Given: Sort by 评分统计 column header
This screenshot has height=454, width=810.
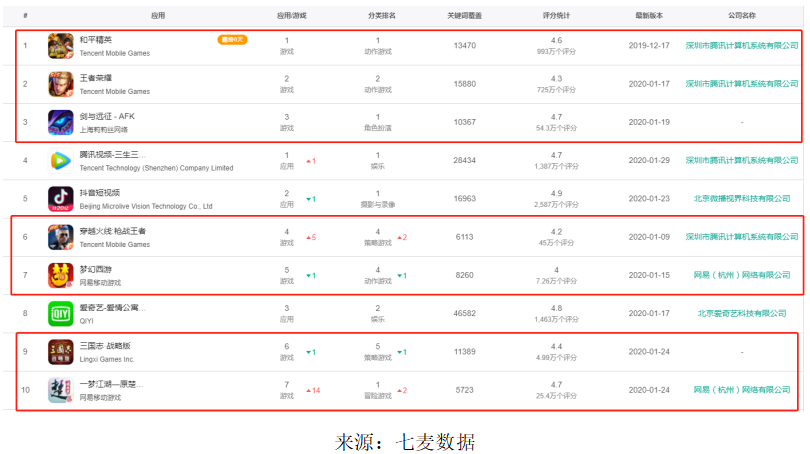Looking at the screenshot, I should click(x=556, y=15).
